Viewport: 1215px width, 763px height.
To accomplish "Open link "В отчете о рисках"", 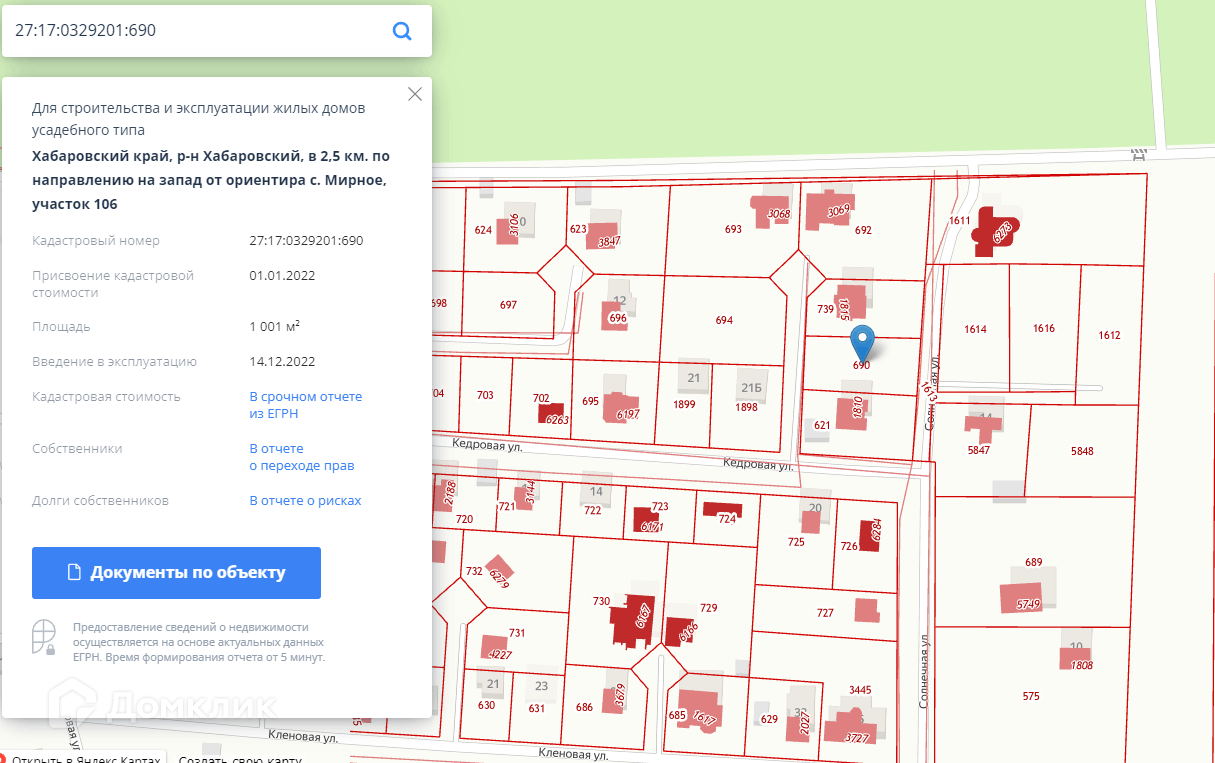I will (305, 501).
